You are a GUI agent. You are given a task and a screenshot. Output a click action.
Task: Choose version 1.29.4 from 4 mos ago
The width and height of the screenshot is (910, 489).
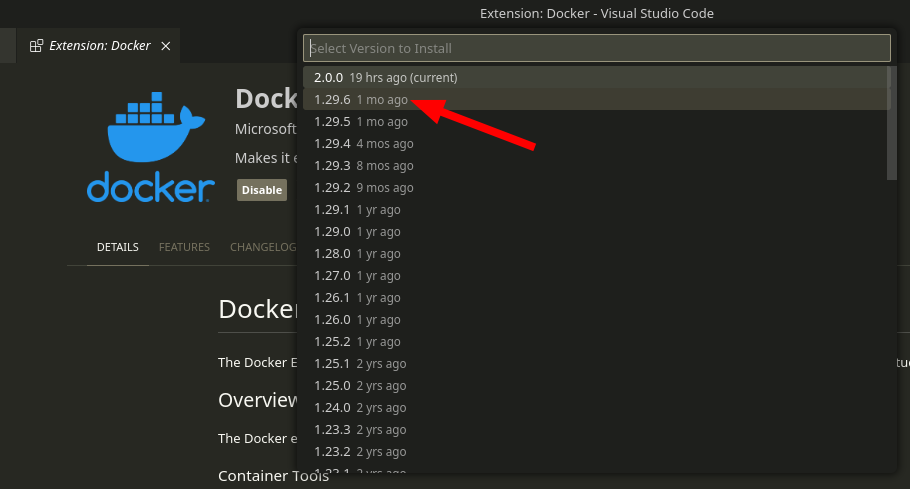point(597,143)
